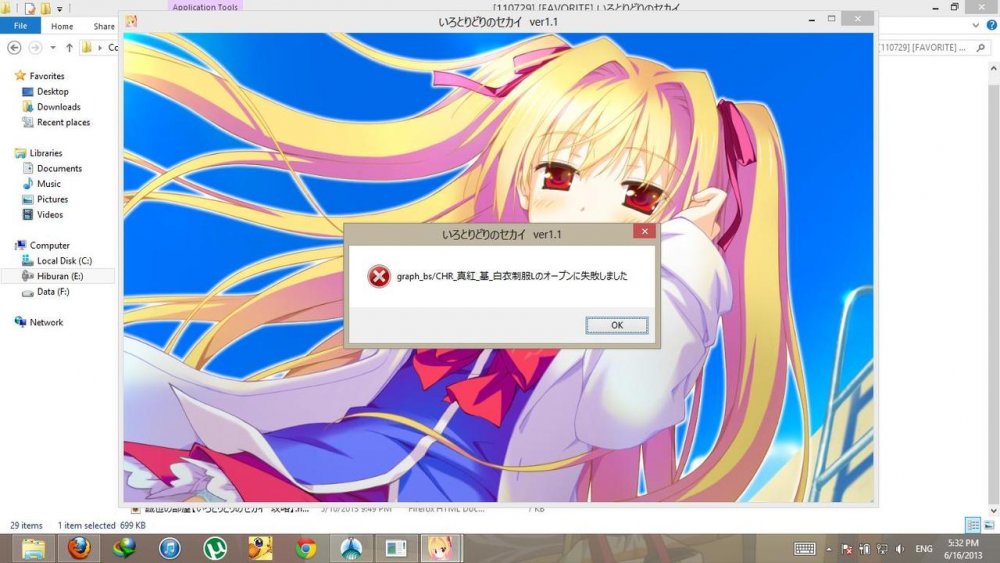Switch to the Home ribbon tab
Viewport: 1000px width, 563px height.
62,26
